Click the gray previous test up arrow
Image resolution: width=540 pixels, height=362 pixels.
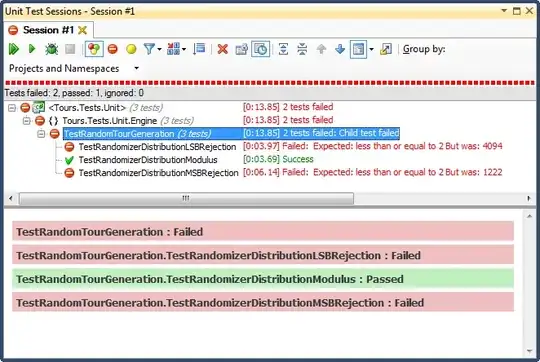(x=321, y=49)
